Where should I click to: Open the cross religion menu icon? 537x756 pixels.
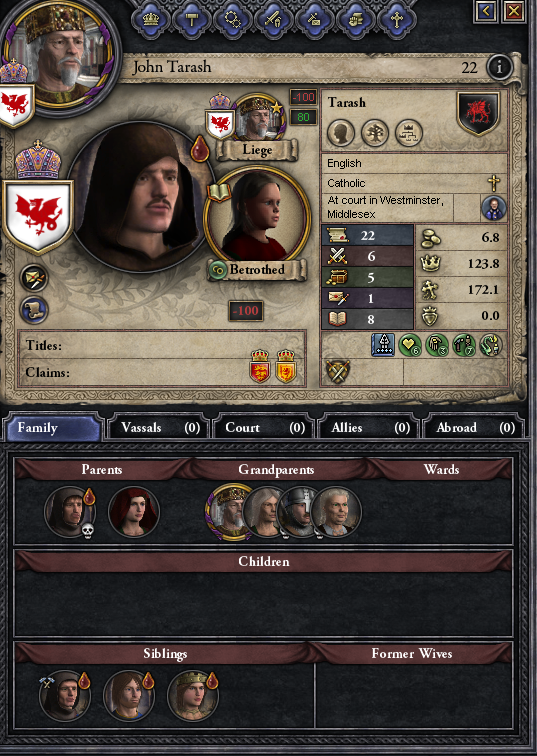click(x=397, y=20)
